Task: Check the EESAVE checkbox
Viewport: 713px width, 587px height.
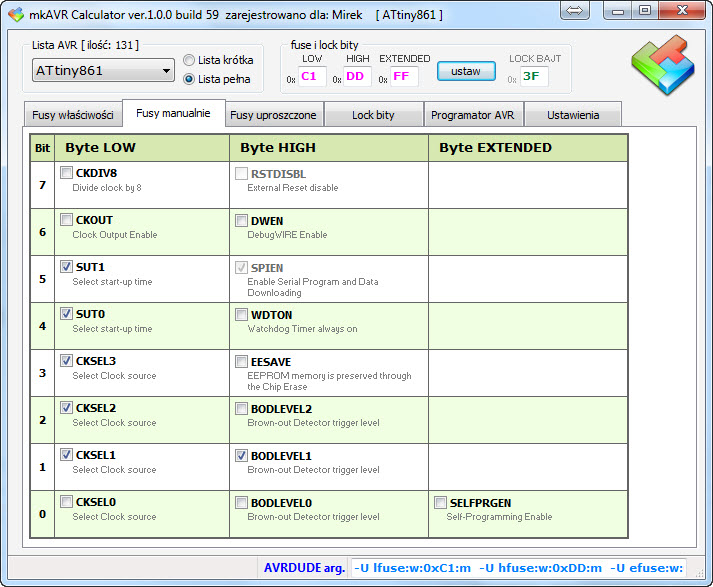Action: click(241, 361)
